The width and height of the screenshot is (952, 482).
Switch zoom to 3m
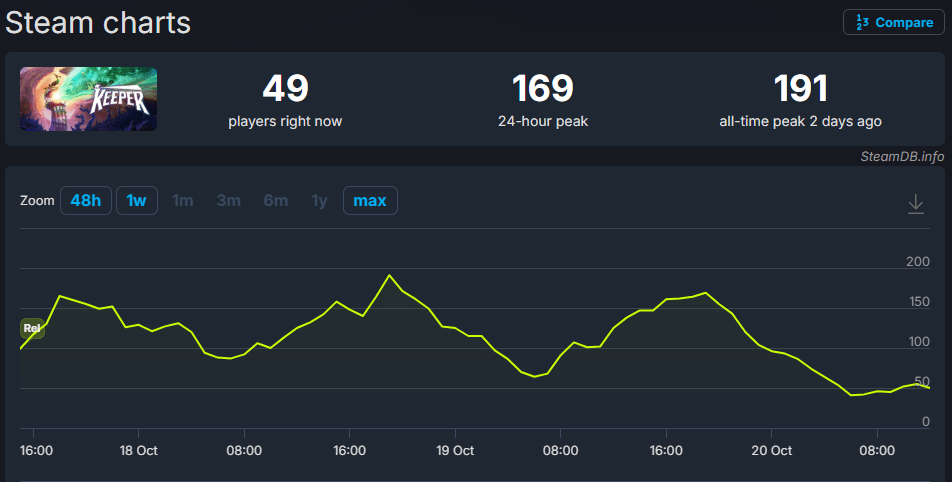[228, 201]
